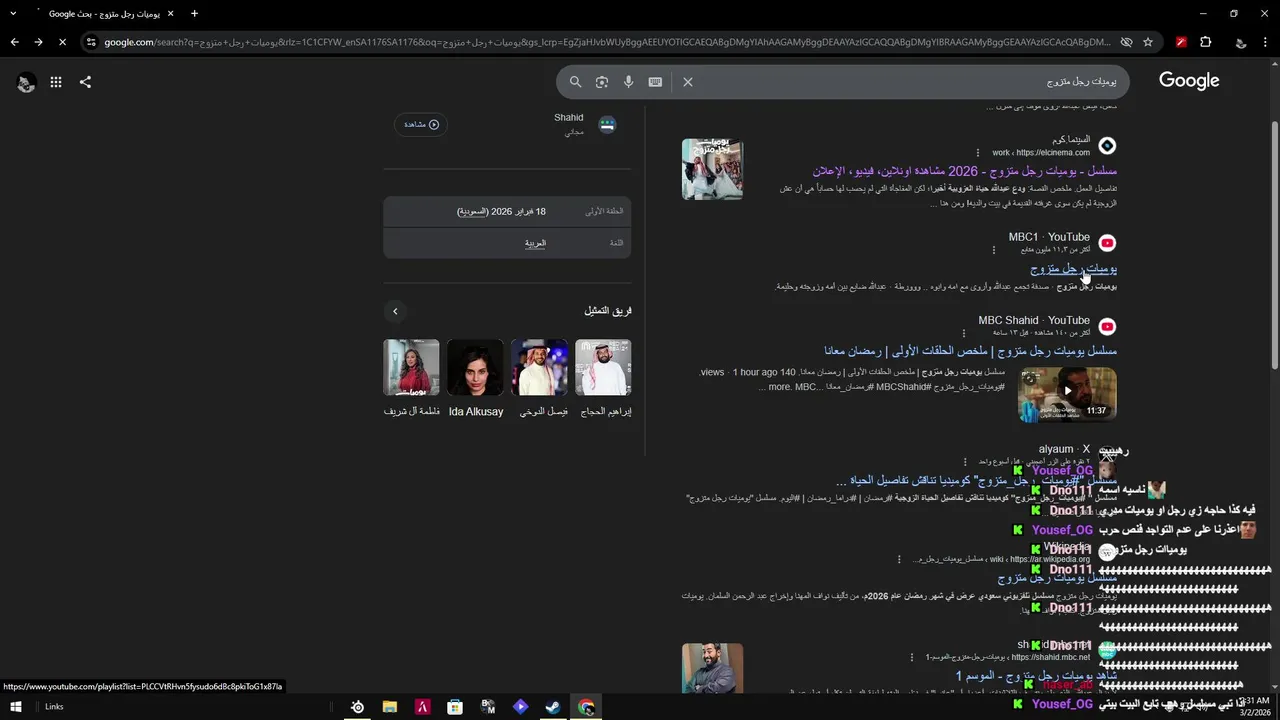Open File Explorer from the taskbar
Viewport: 1280px width, 720px height.
390,707
